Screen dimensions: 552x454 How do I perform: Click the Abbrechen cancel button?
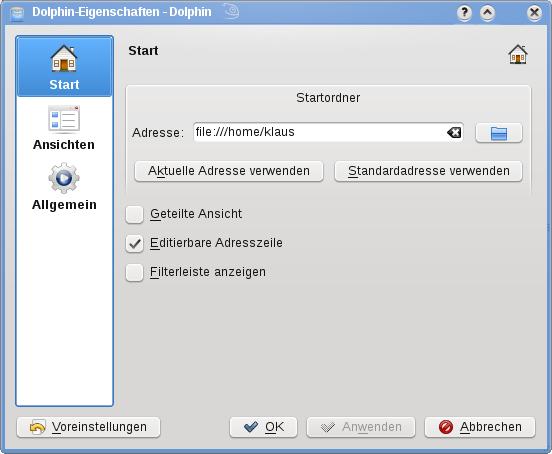[480, 427]
